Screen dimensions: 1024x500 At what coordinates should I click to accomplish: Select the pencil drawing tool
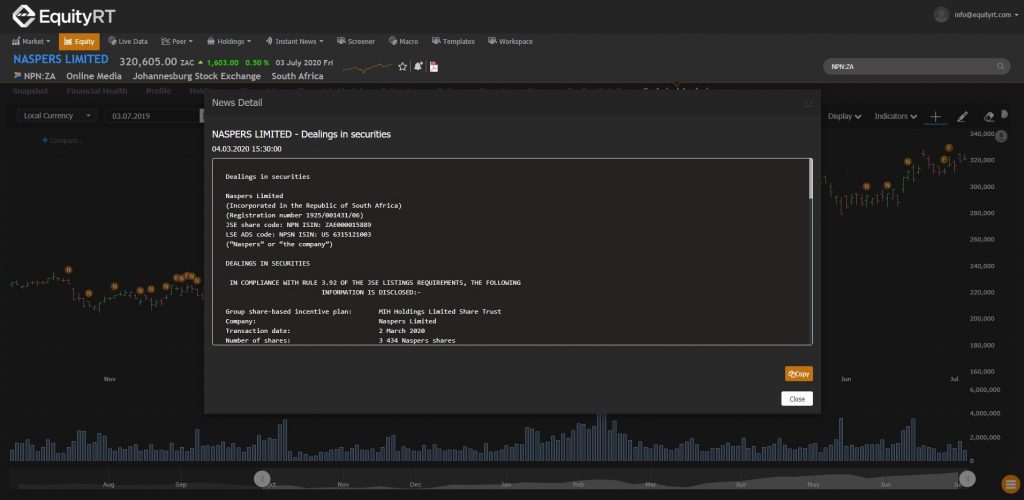pyautogui.click(x=962, y=116)
